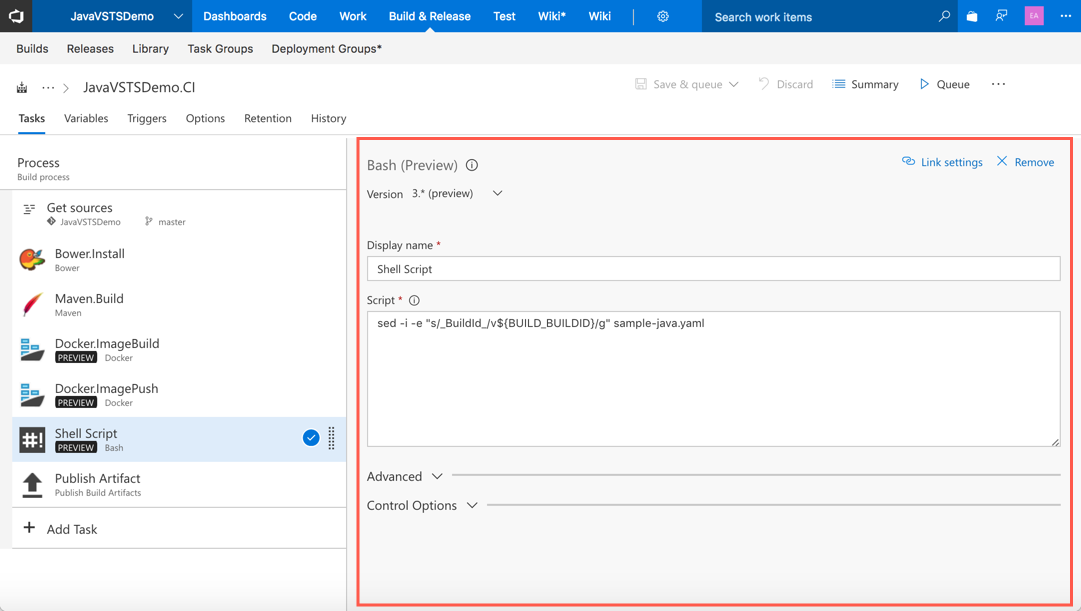This screenshot has width=1081, height=611.
Task: Click the Bash #! icon on Shell Script task
Action: 31,439
